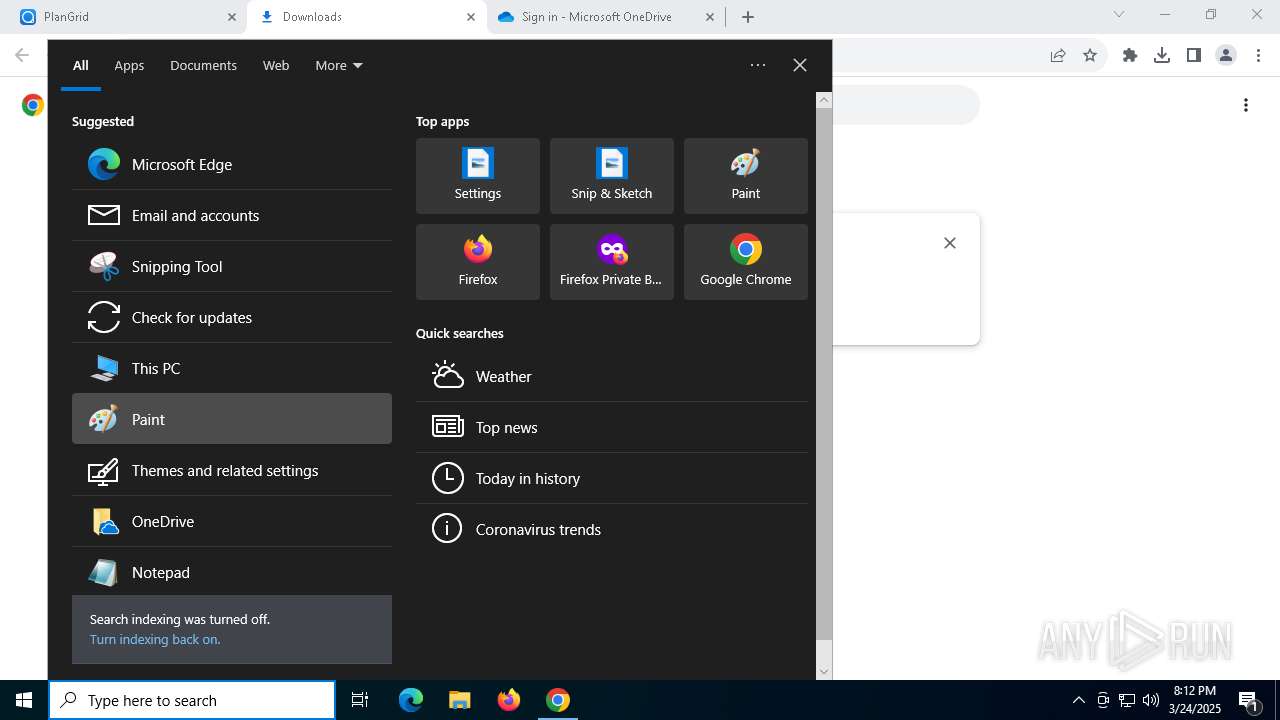Click Chrome icon on the taskbar
This screenshot has width=1280, height=720.
point(558,701)
